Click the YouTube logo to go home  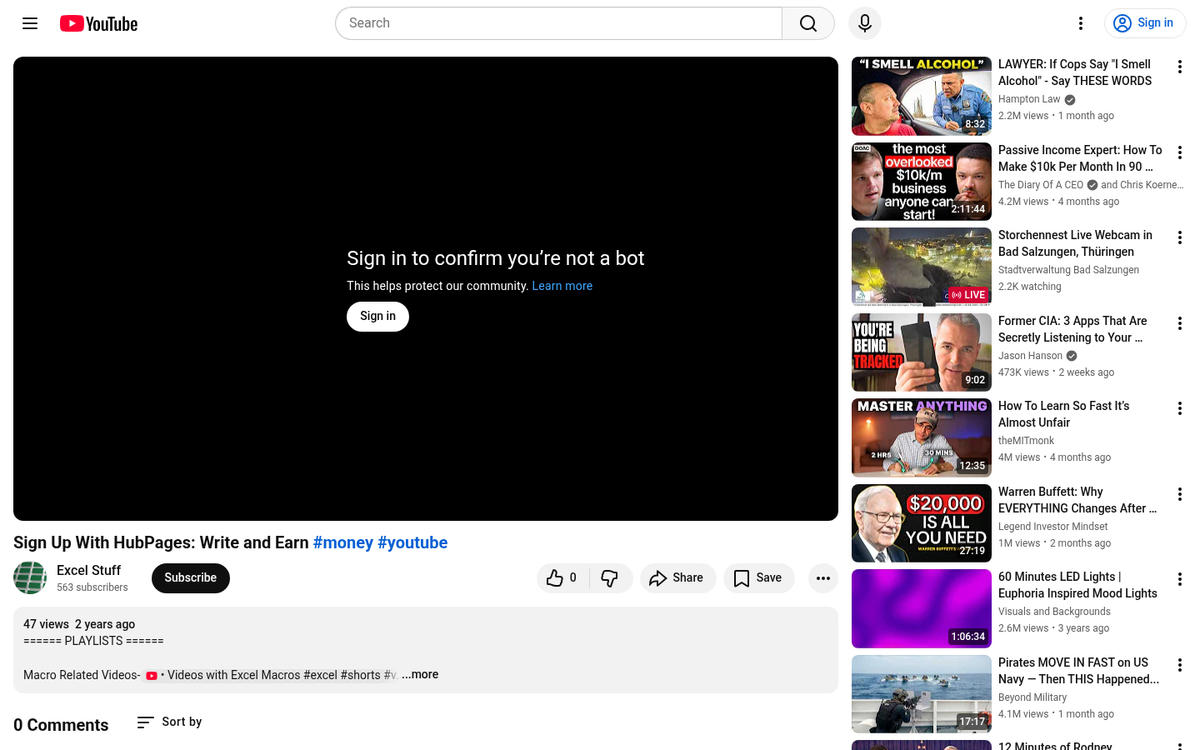97,23
